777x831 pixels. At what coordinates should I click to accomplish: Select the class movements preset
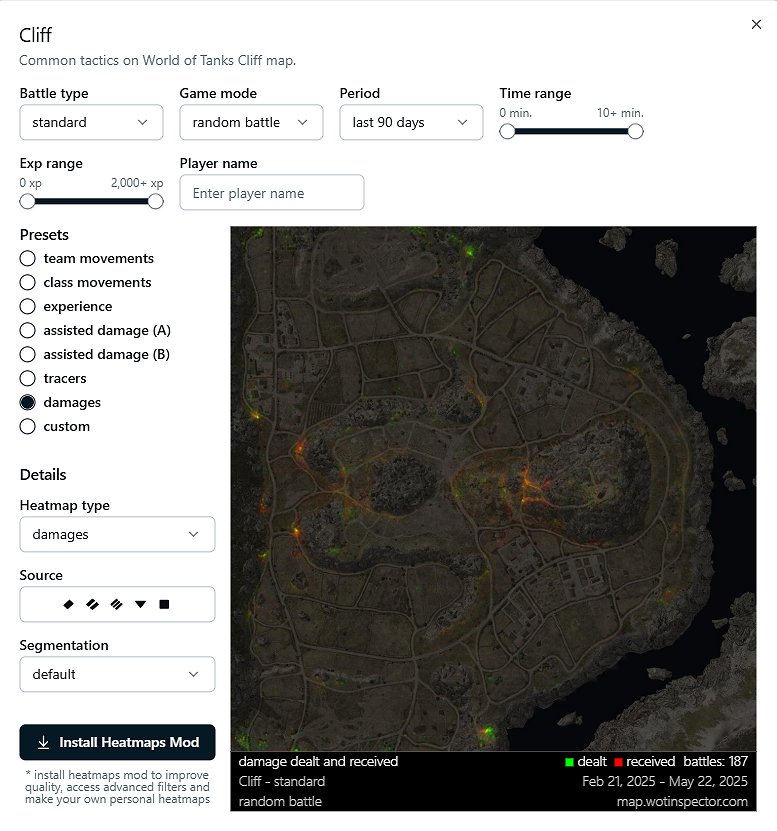pyautogui.click(x=85, y=282)
